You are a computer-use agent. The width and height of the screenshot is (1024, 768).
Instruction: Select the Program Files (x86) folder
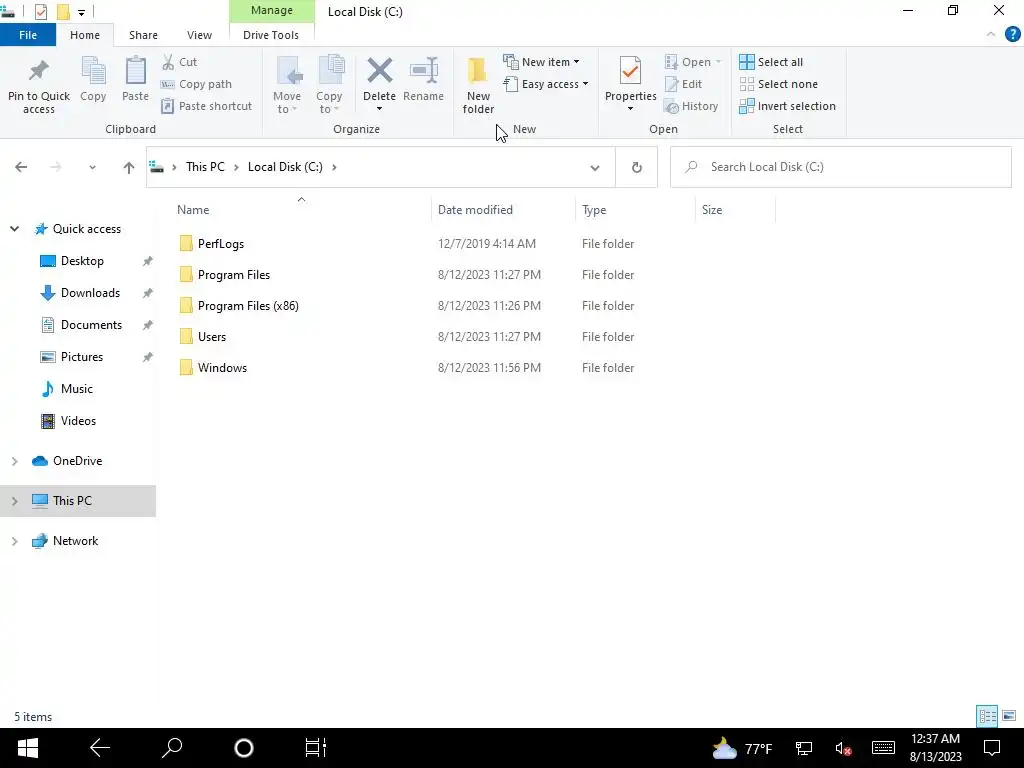coord(248,306)
